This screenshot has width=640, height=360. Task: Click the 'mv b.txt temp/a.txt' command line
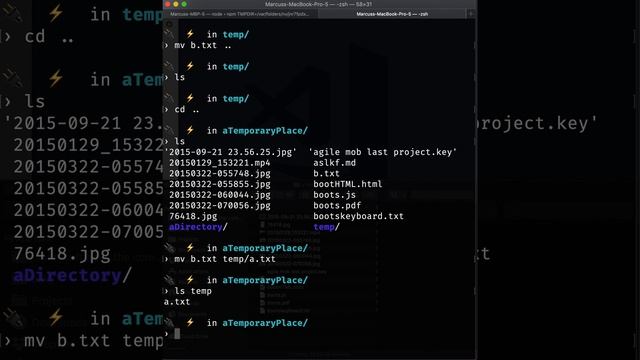225,259
